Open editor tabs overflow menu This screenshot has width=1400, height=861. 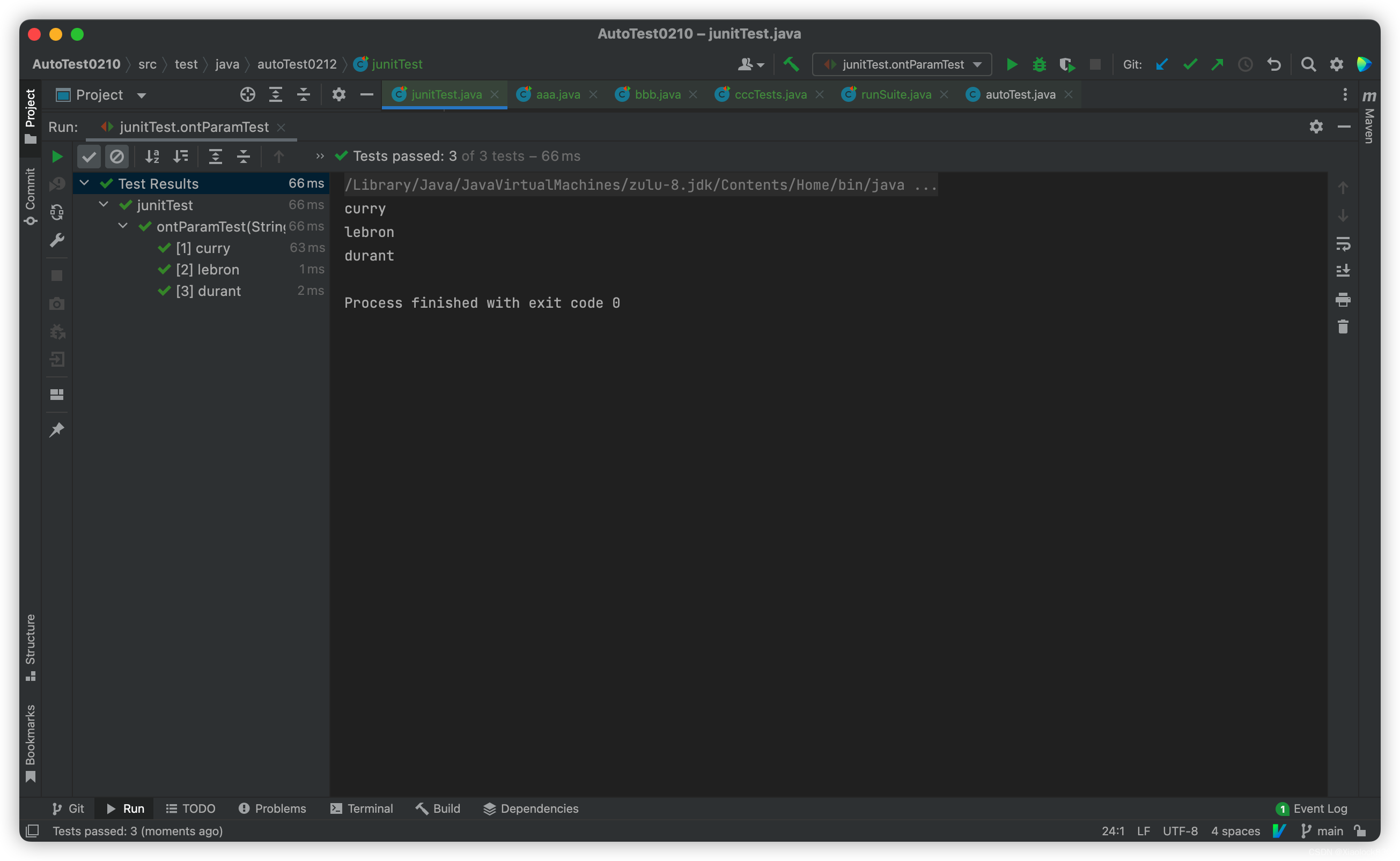(x=1345, y=94)
